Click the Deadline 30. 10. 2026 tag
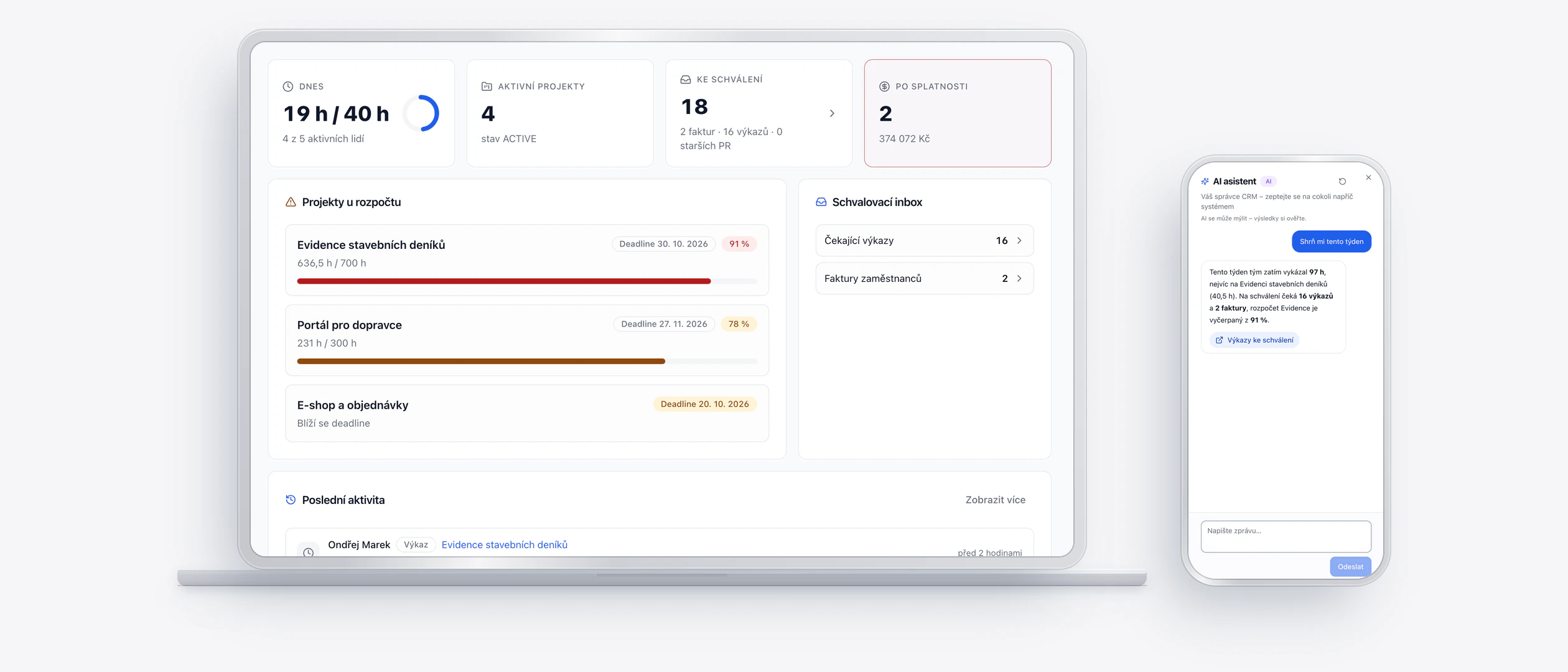The height and width of the screenshot is (672, 1568). pyautogui.click(x=663, y=244)
